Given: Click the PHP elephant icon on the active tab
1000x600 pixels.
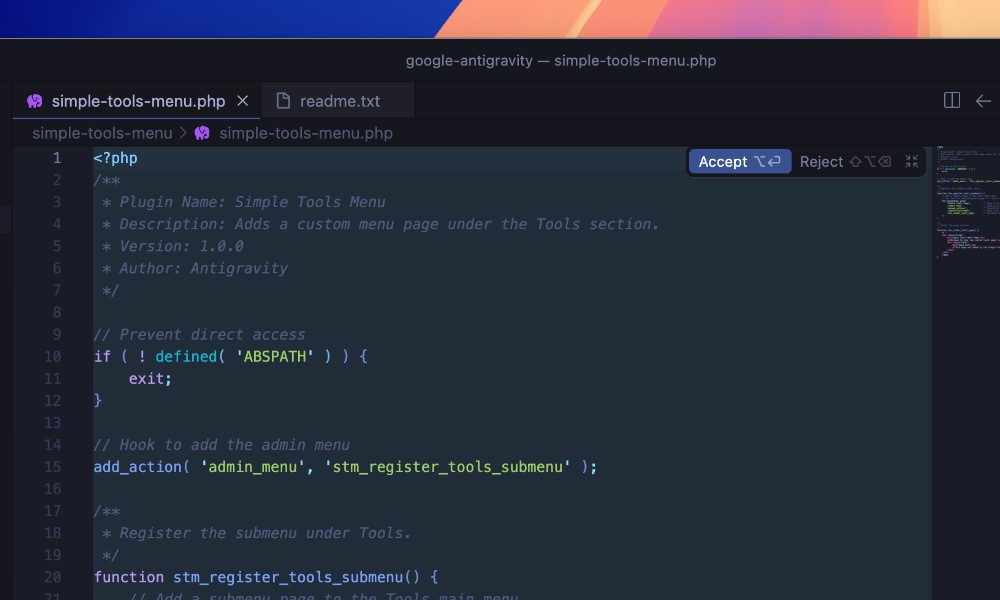Looking at the screenshot, I should [34, 101].
